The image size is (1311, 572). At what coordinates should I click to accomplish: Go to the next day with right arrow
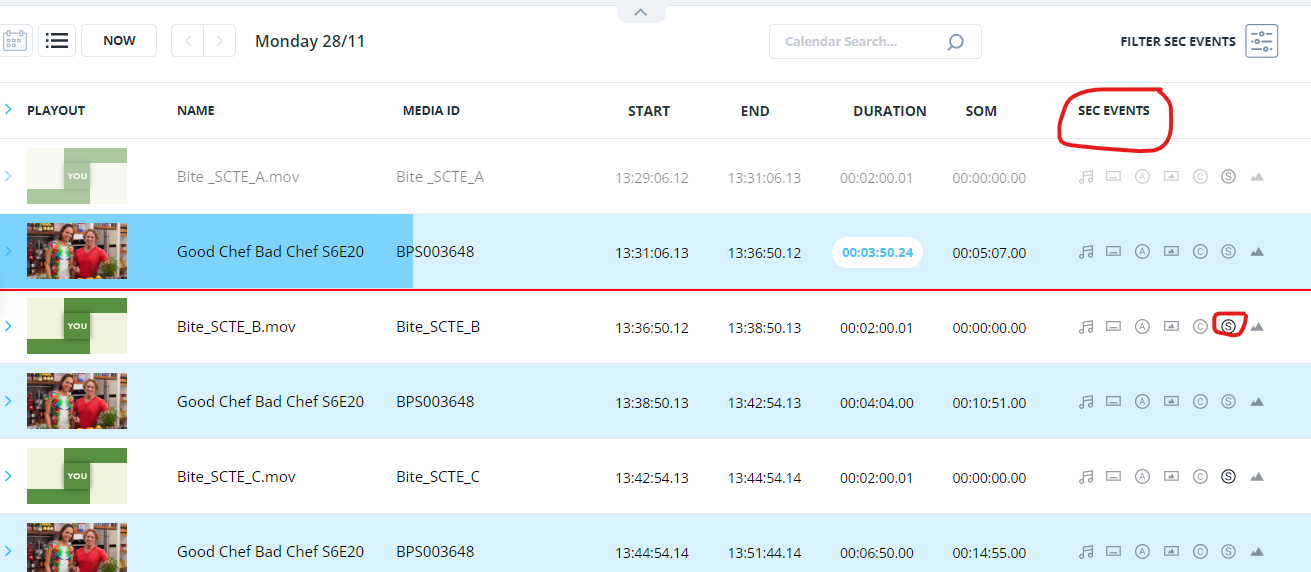point(220,41)
